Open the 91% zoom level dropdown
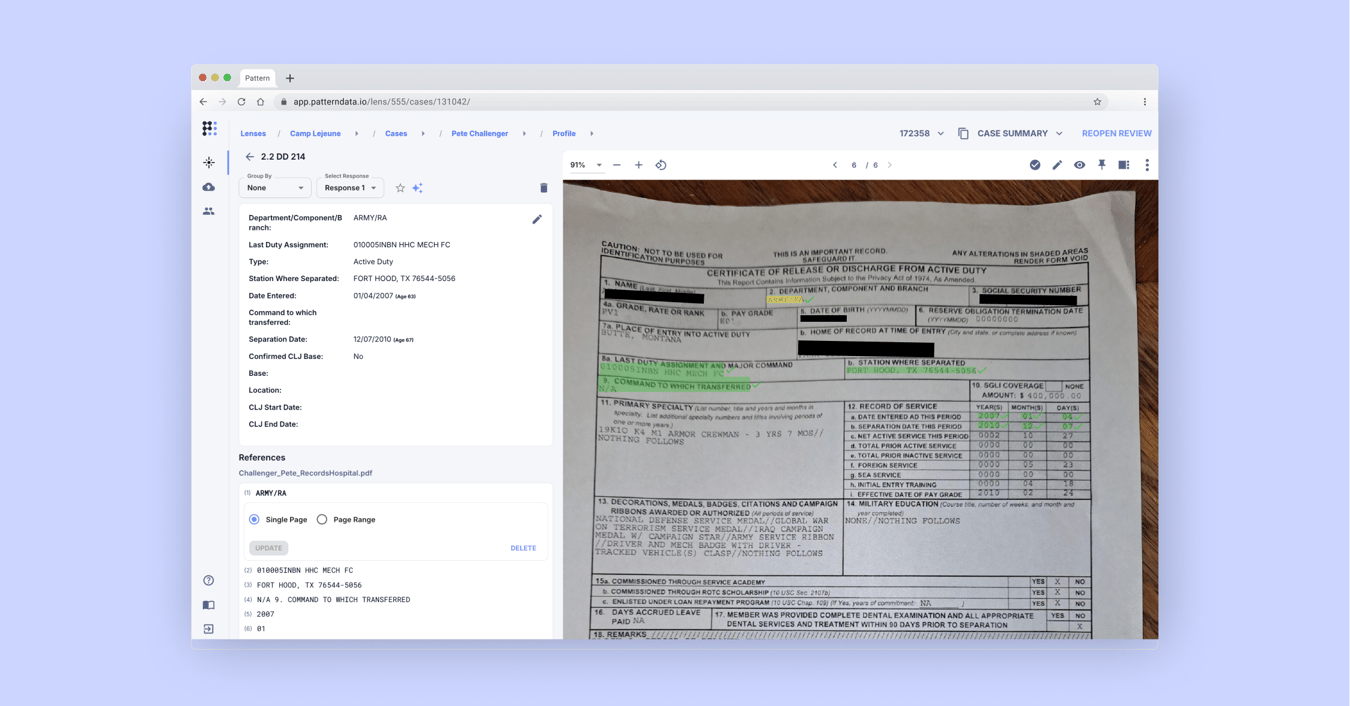The height and width of the screenshot is (706, 1350). pyautogui.click(x=586, y=165)
